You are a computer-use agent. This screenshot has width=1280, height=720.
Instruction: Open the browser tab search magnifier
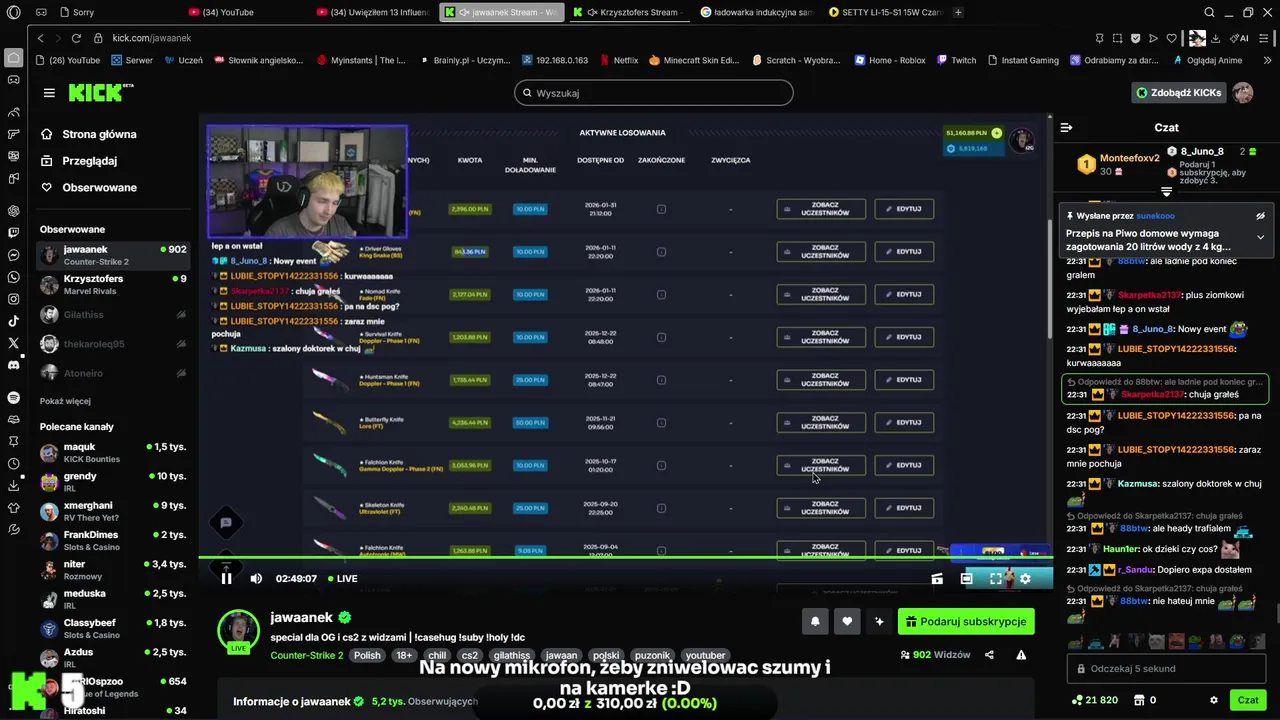[1209, 12]
